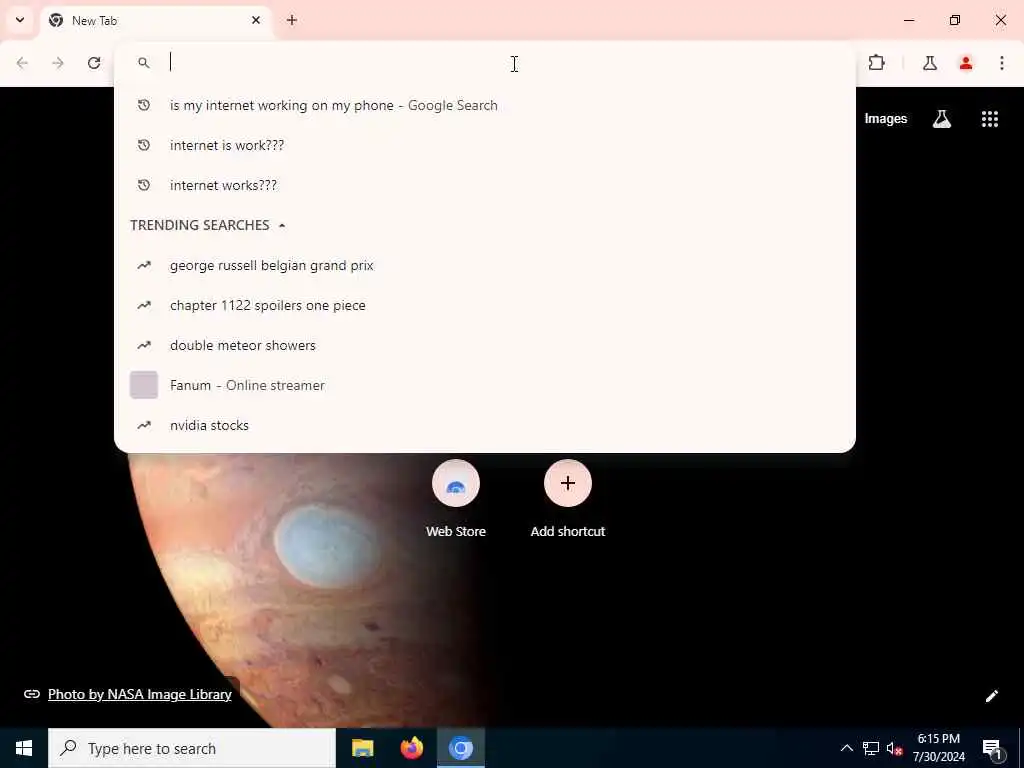Open the clock showing 6:15 PM
Viewport: 1024px width, 768px height.
(938, 748)
